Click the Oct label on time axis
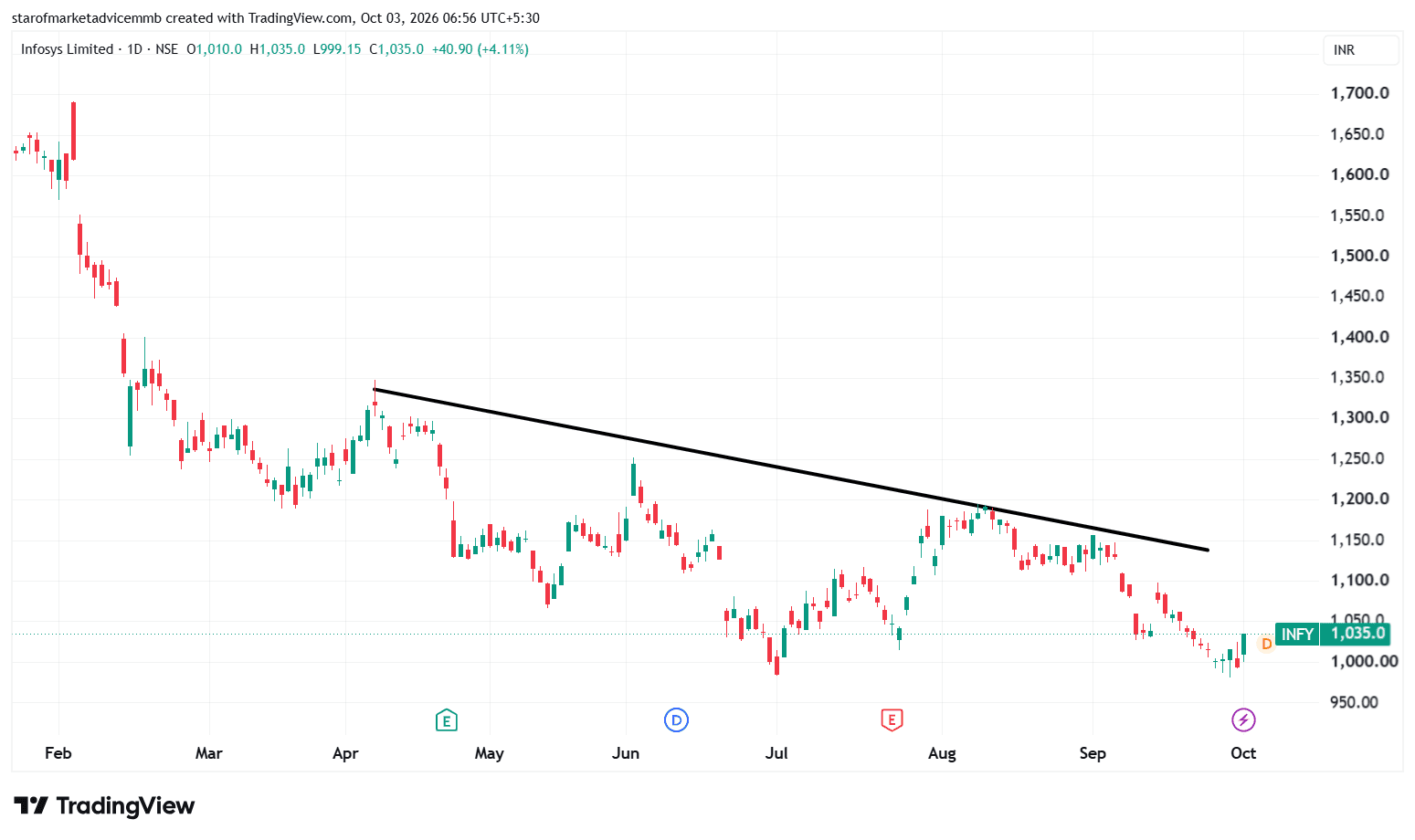 (x=1243, y=753)
